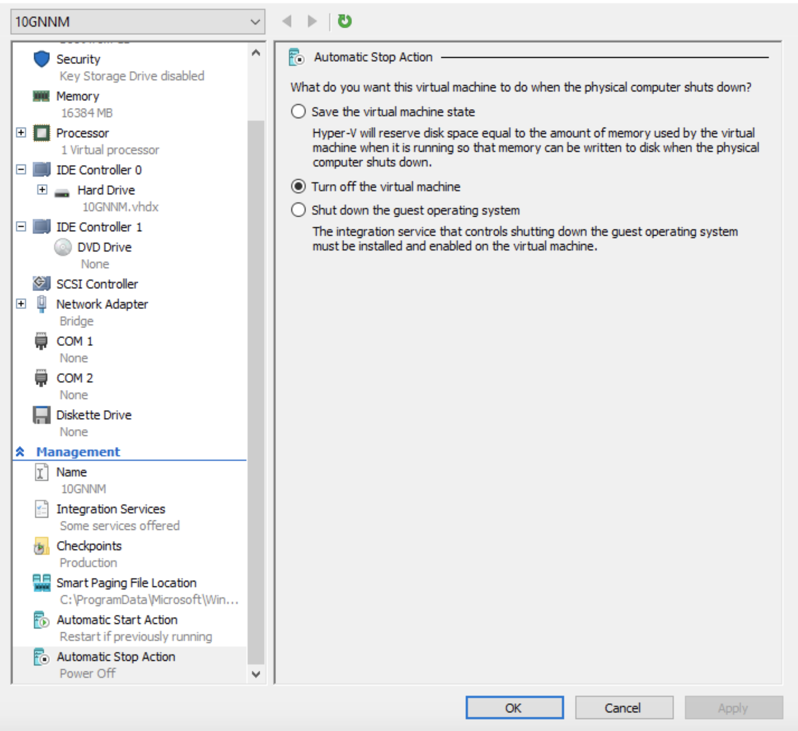Image resolution: width=798 pixels, height=731 pixels.
Task: Click the Smart Paging File Location icon
Action: 41,583
